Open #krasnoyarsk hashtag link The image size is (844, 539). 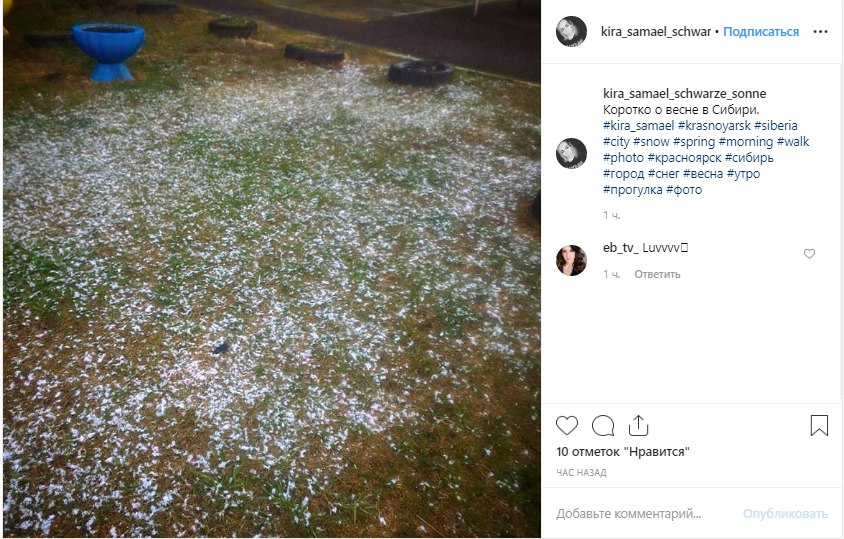(714, 125)
